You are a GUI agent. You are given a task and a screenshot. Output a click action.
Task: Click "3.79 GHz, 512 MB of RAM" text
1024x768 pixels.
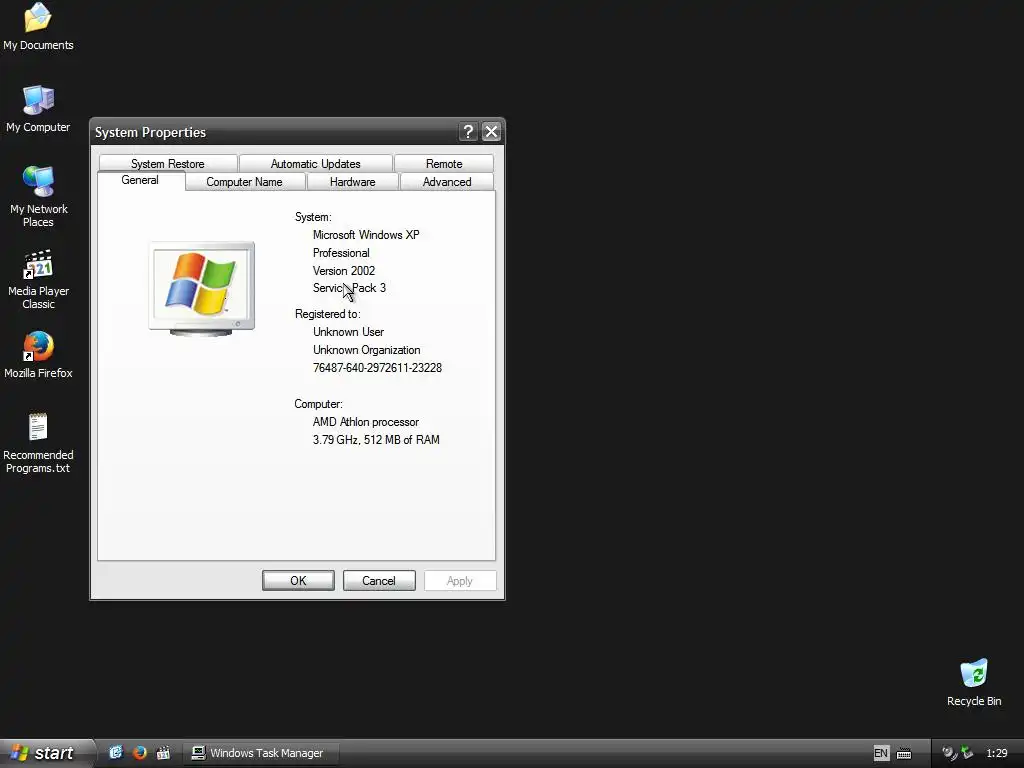click(x=376, y=440)
